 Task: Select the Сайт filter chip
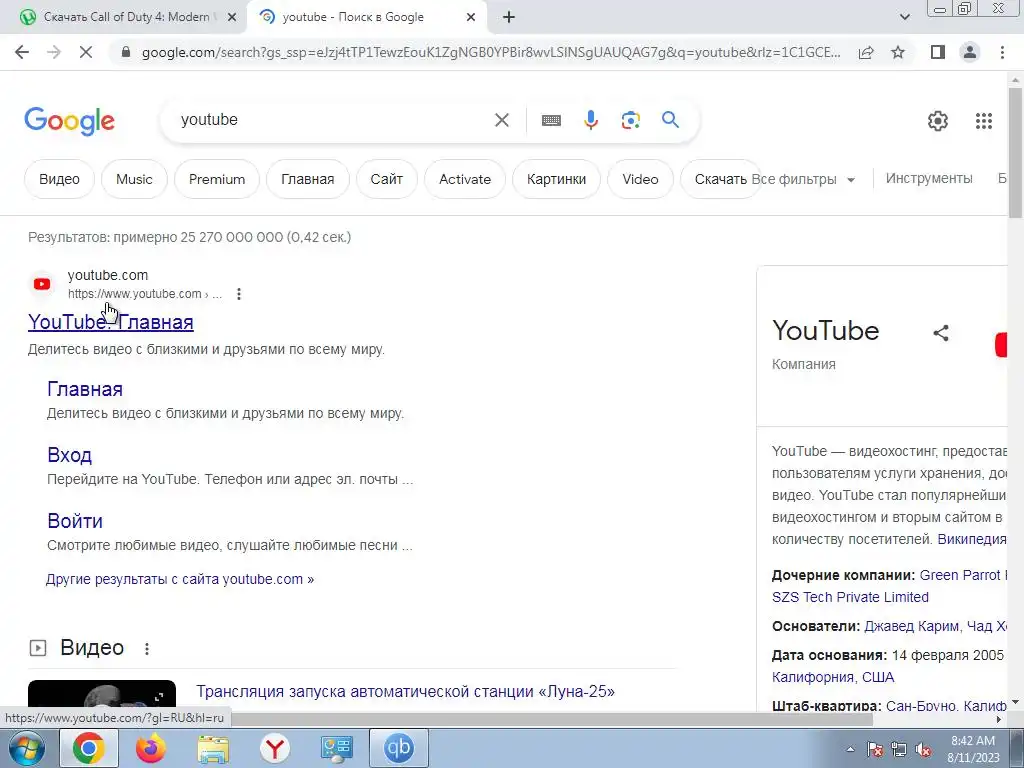[387, 179]
